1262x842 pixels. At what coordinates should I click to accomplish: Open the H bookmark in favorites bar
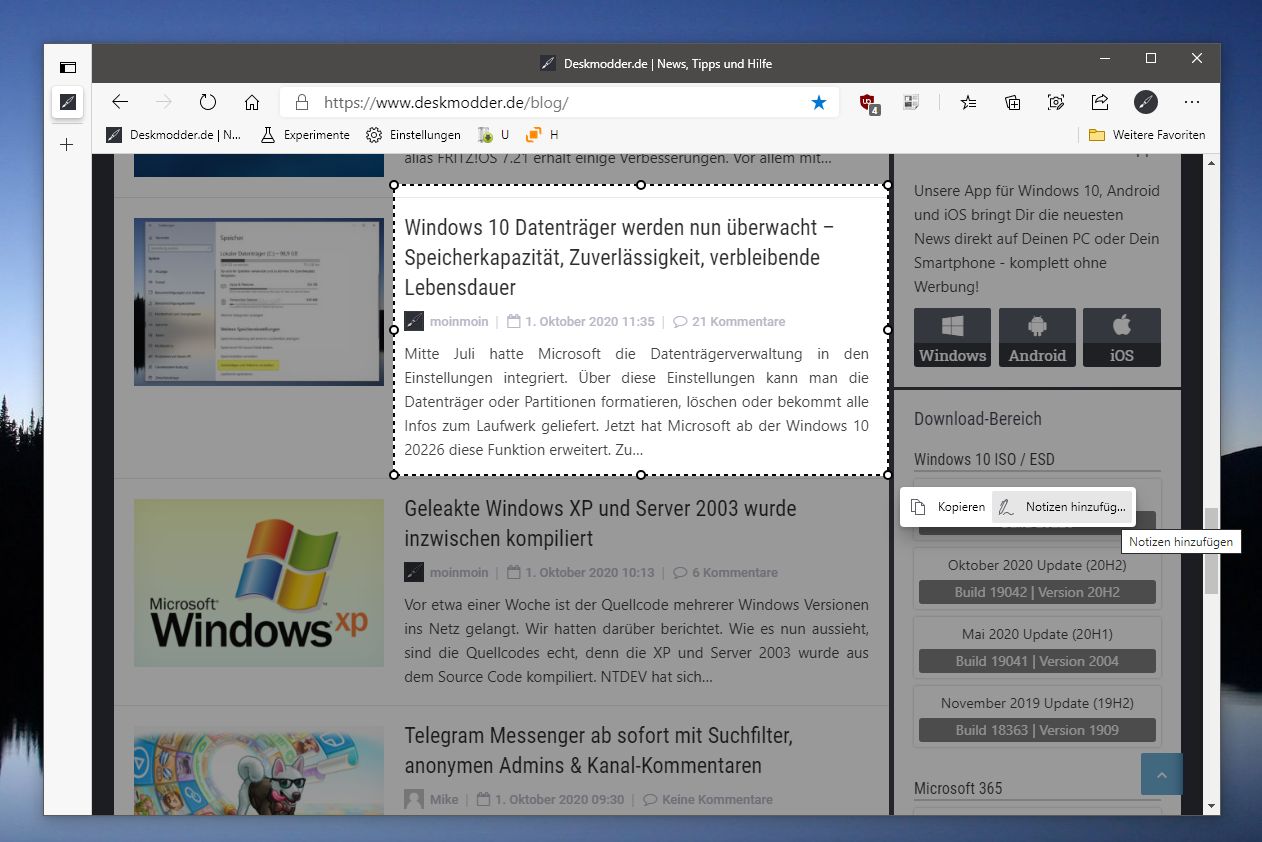click(542, 135)
